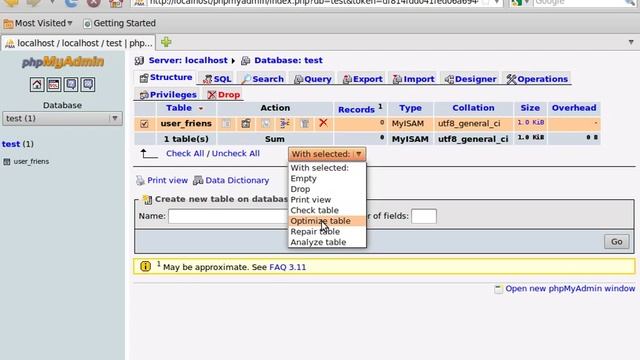The width and height of the screenshot is (640, 360).
Task: Click the phpMyAdmin logo
Action: click(x=62, y=62)
